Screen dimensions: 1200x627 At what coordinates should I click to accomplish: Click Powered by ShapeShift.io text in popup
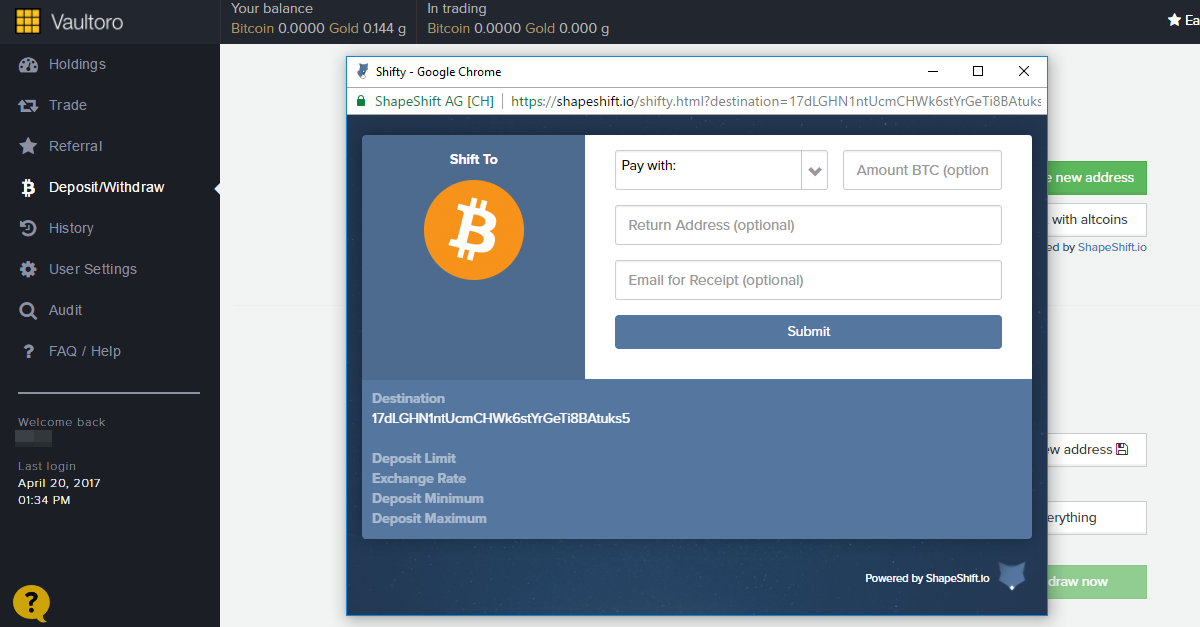point(927,578)
